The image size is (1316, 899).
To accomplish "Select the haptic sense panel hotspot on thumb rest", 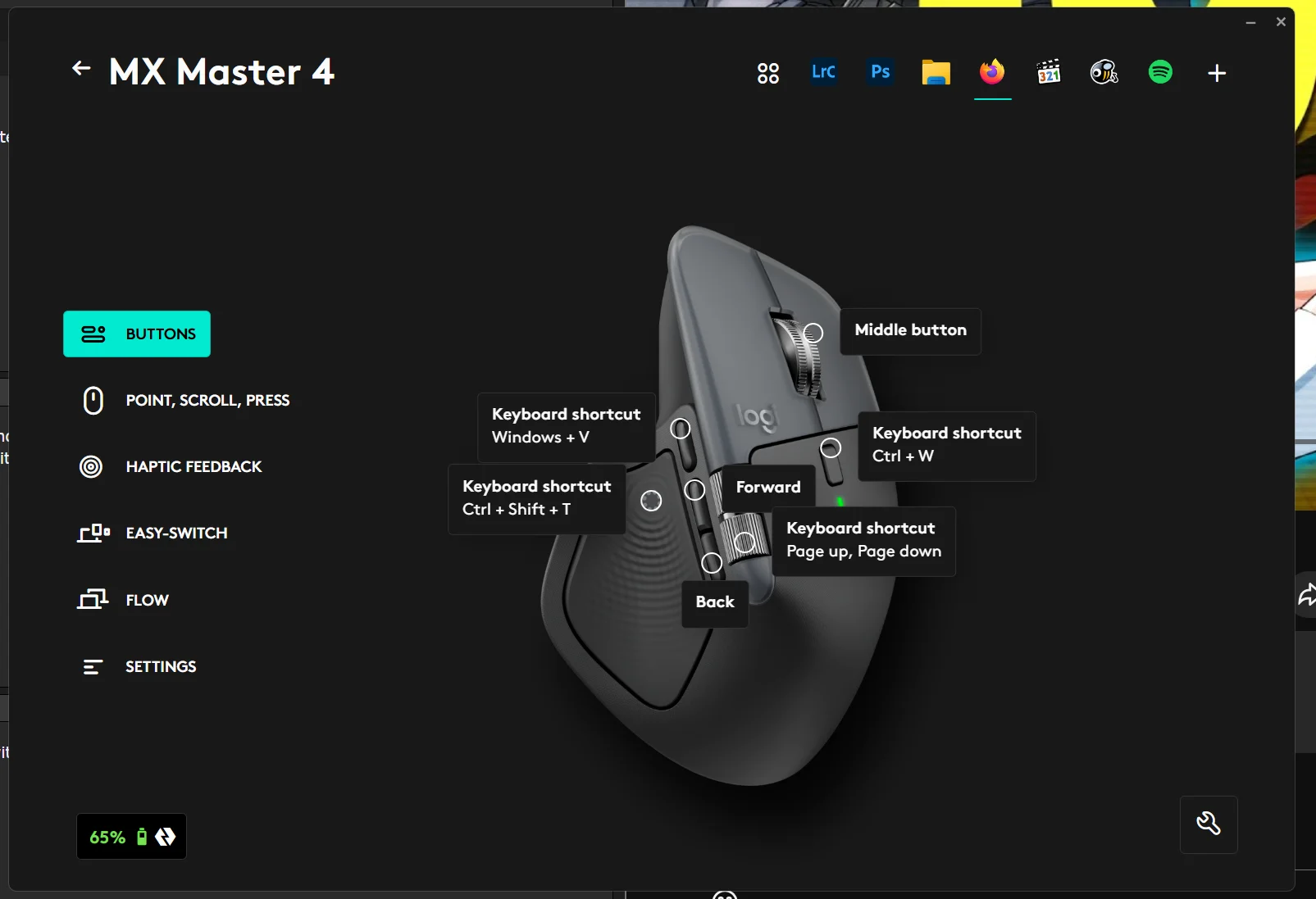I will tap(651, 501).
